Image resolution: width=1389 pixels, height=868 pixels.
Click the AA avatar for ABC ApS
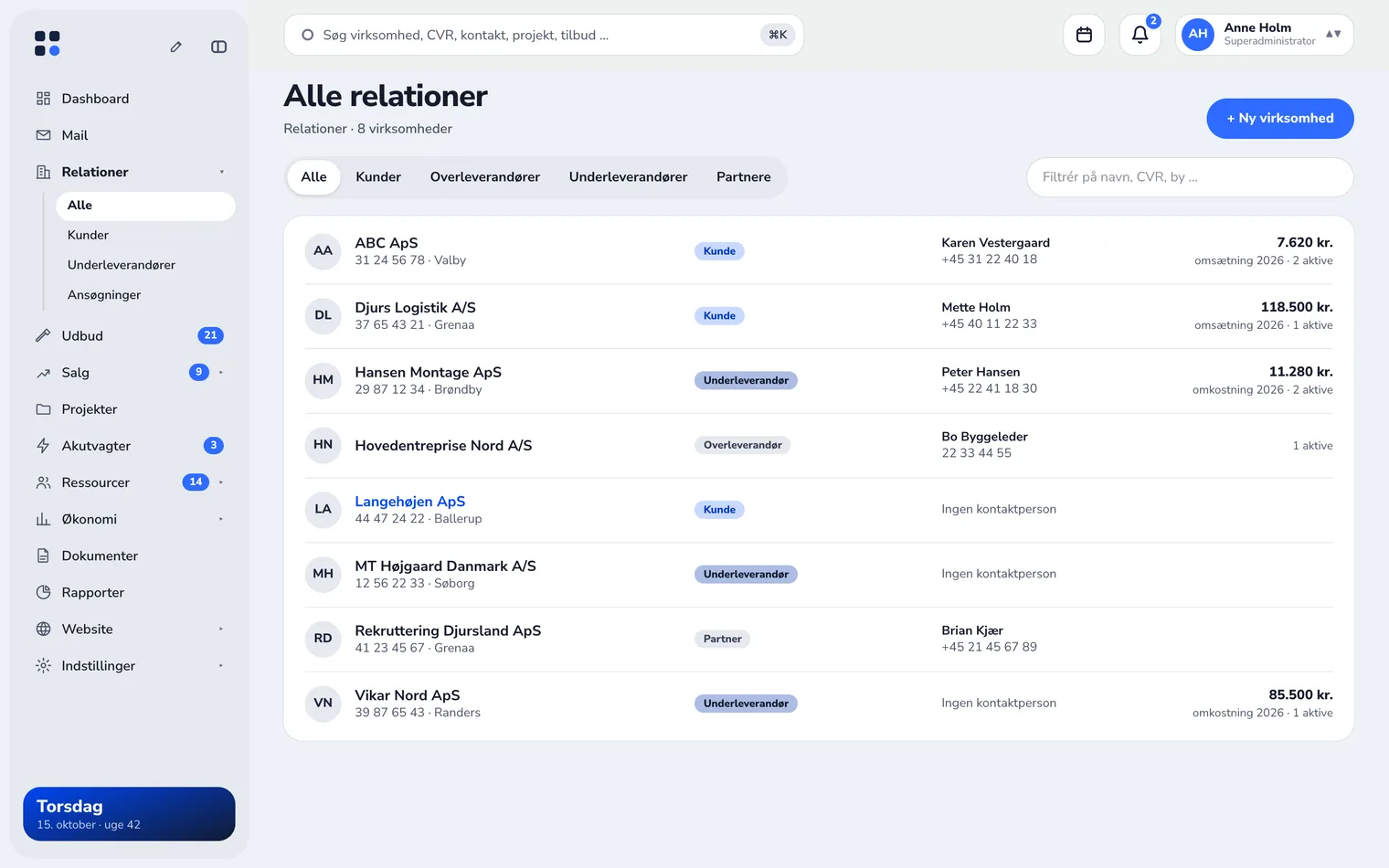(x=323, y=251)
